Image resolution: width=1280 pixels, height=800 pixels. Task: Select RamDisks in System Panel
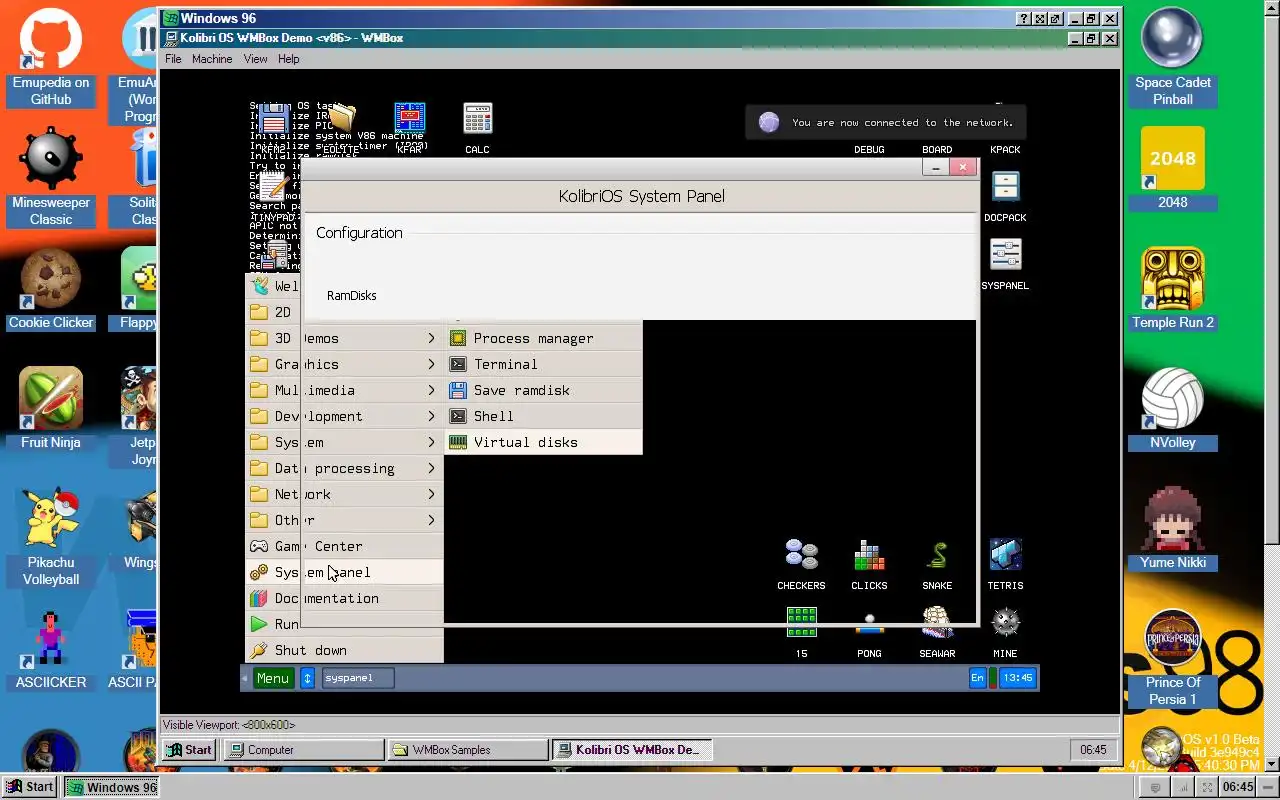pos(351,295)
